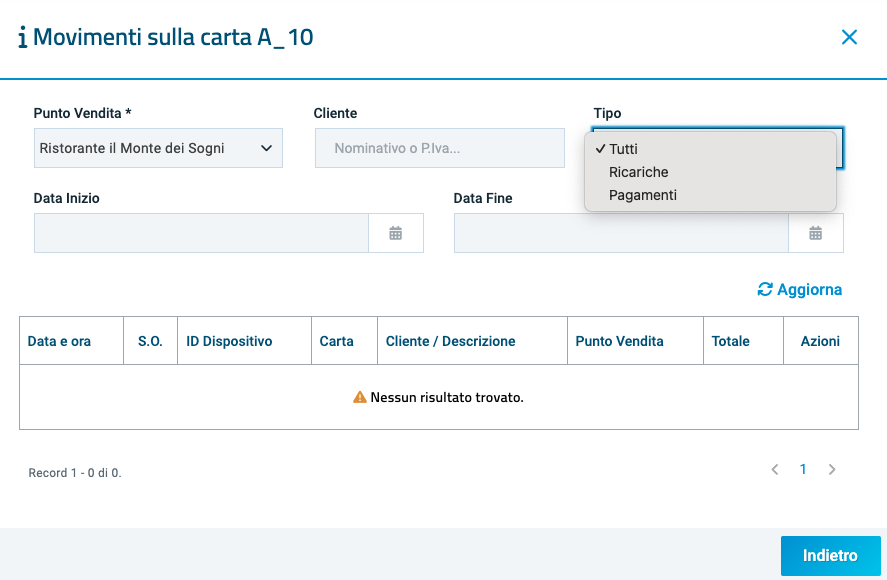Go to the next results page

(x=832, y=469)
